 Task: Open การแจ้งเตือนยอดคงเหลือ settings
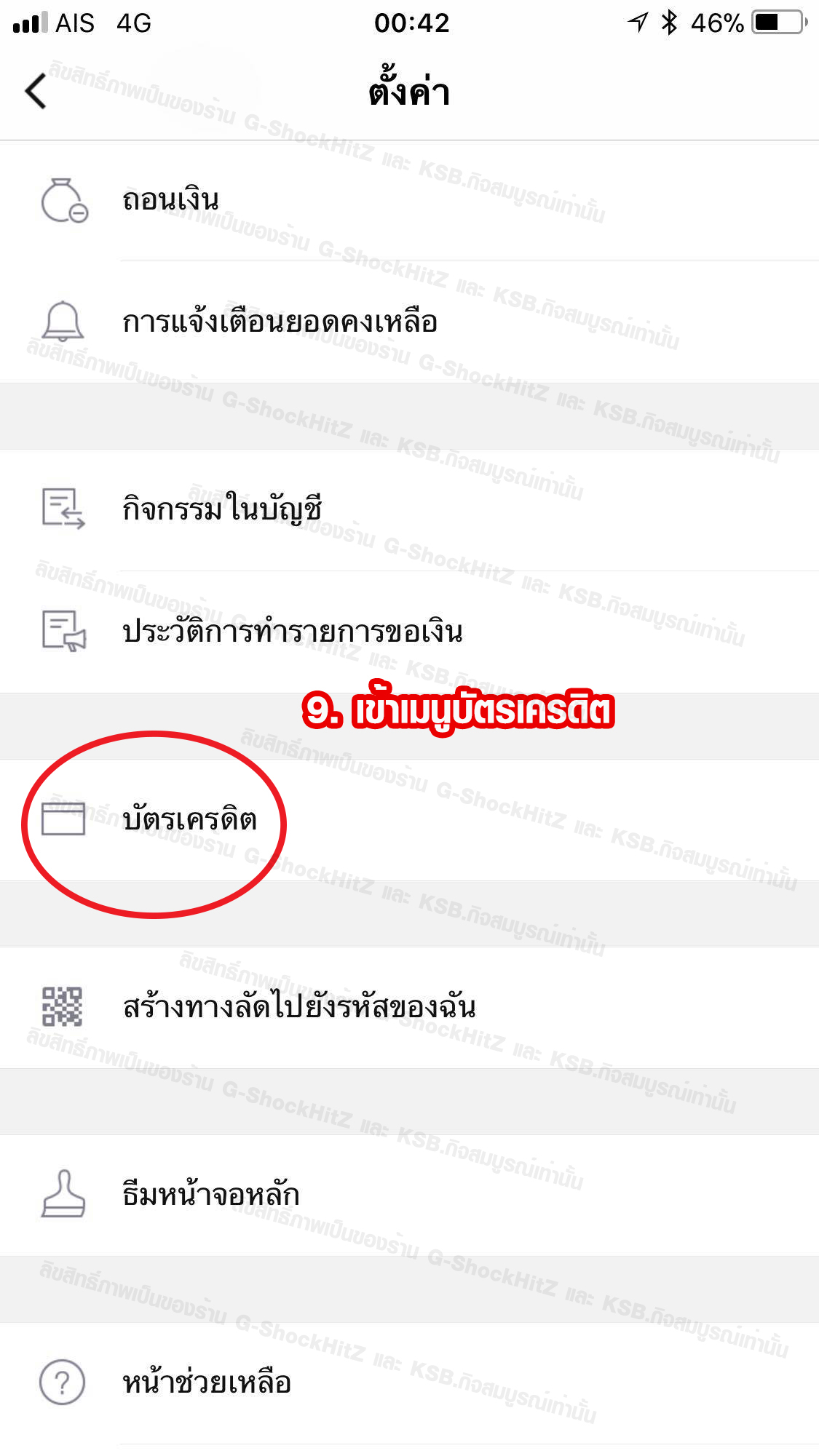(409, 322)
